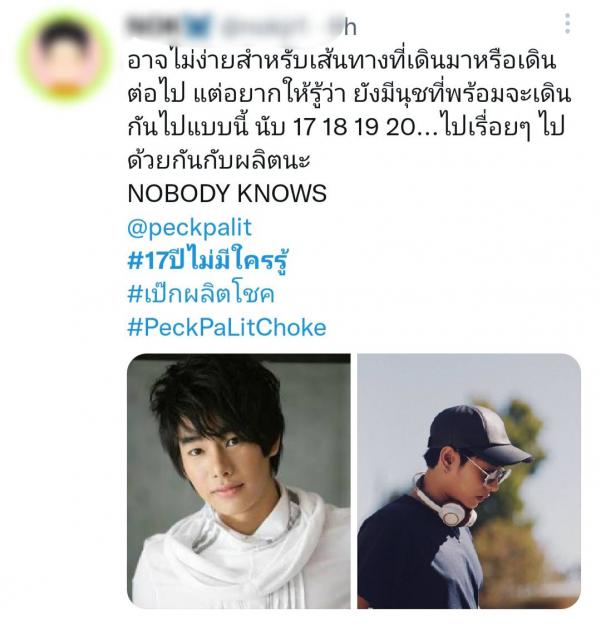Open the tweet's three-dot more options menu

568,24
